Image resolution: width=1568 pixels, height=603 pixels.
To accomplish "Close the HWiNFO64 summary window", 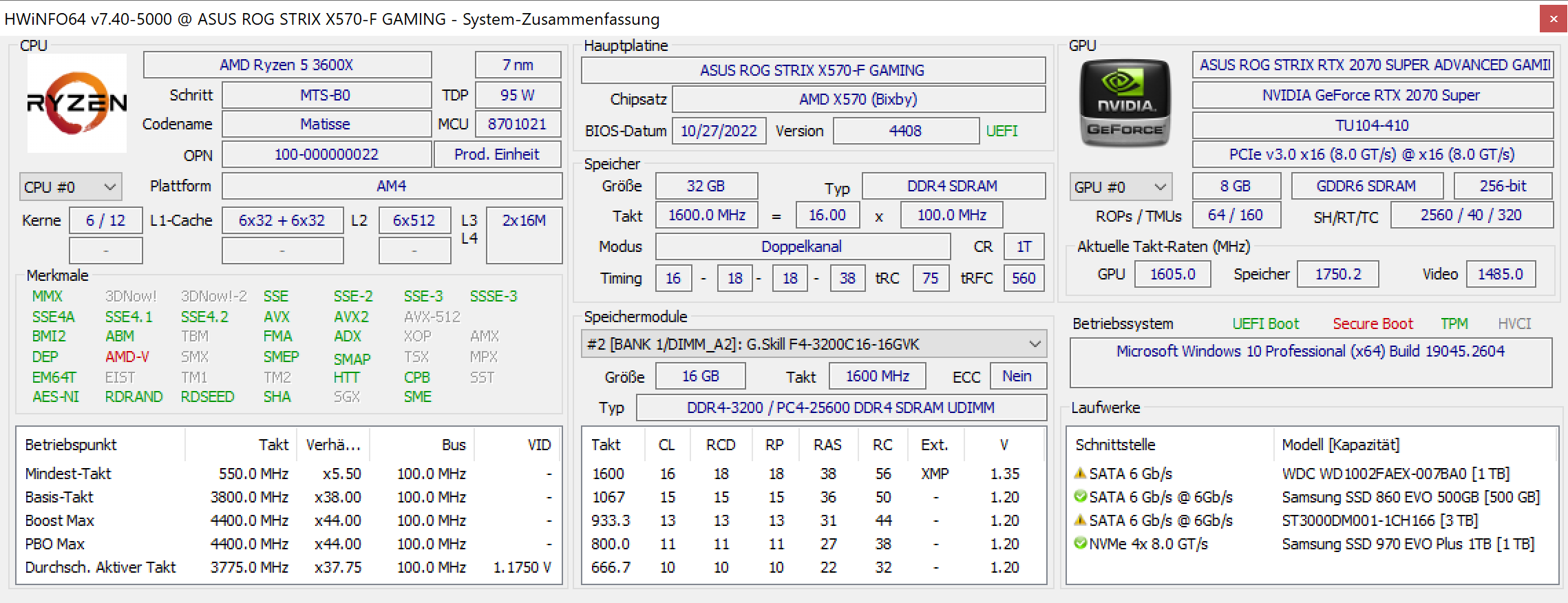I will pos(1554,19).
